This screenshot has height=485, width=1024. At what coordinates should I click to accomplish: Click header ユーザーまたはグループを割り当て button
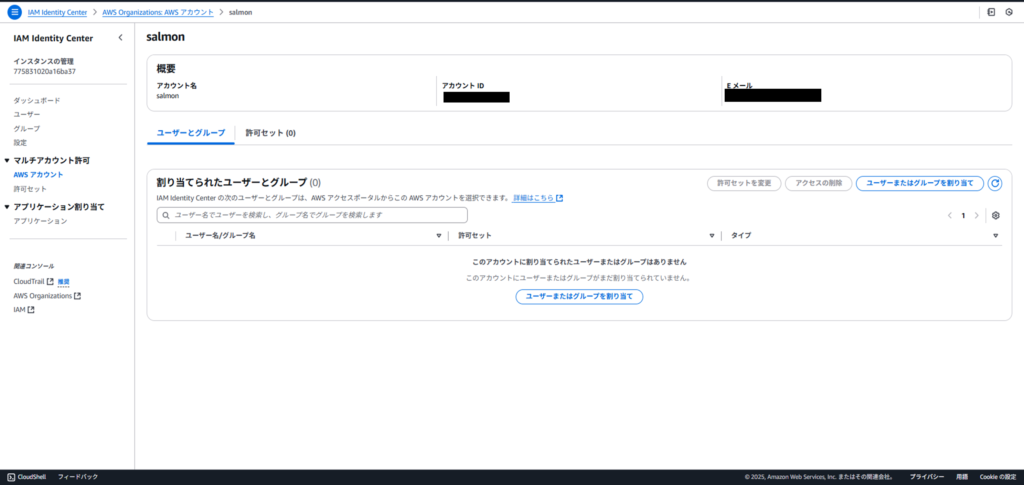(920, 183)
